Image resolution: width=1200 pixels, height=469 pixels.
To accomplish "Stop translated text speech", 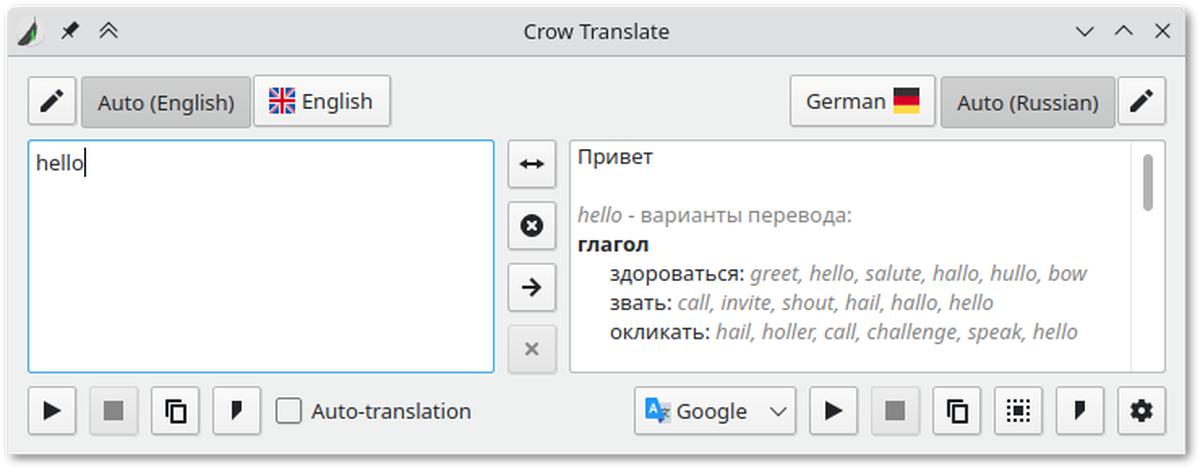I will [x=895, y=411].
